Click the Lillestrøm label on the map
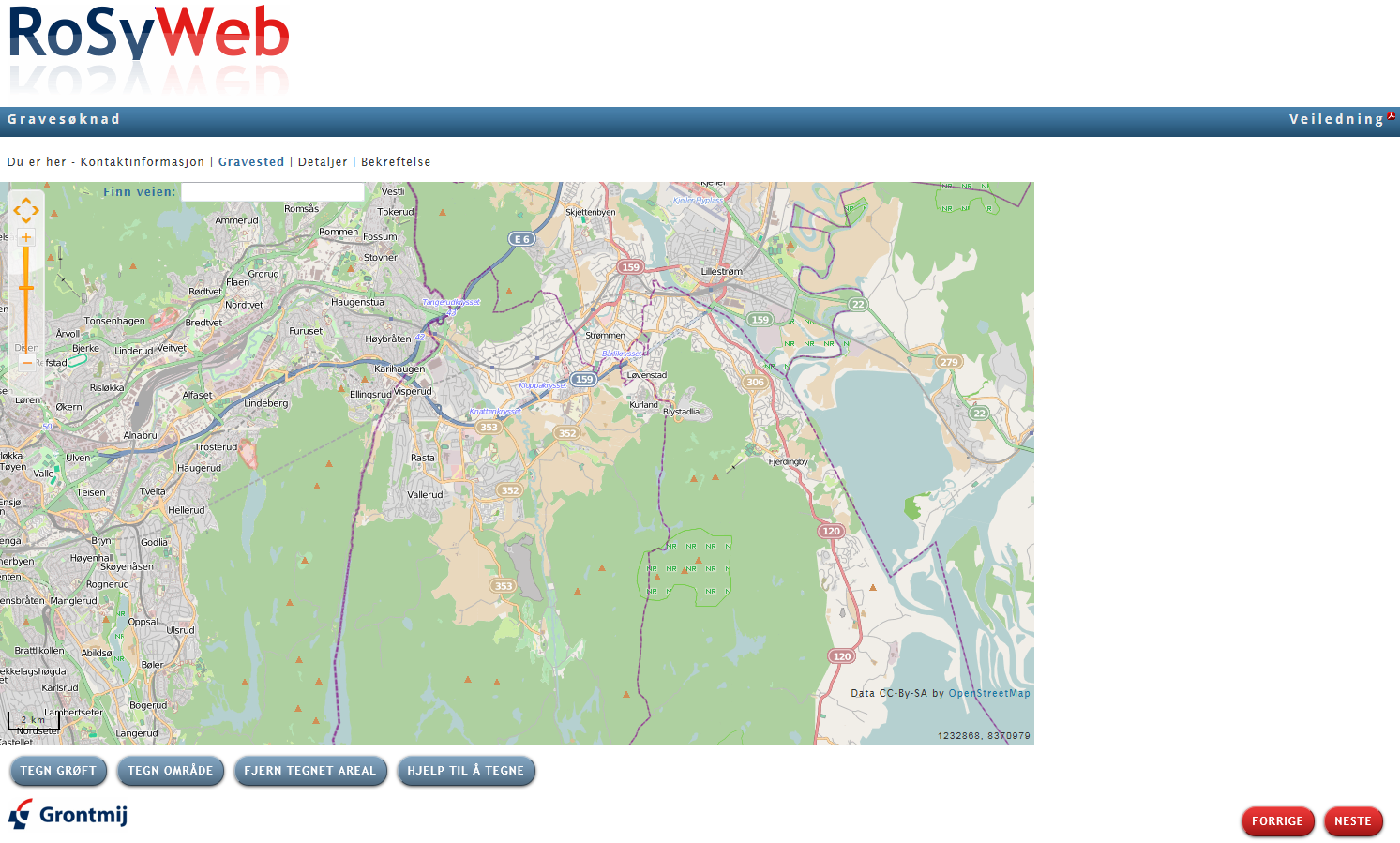1400x843 pixels. 721,271
